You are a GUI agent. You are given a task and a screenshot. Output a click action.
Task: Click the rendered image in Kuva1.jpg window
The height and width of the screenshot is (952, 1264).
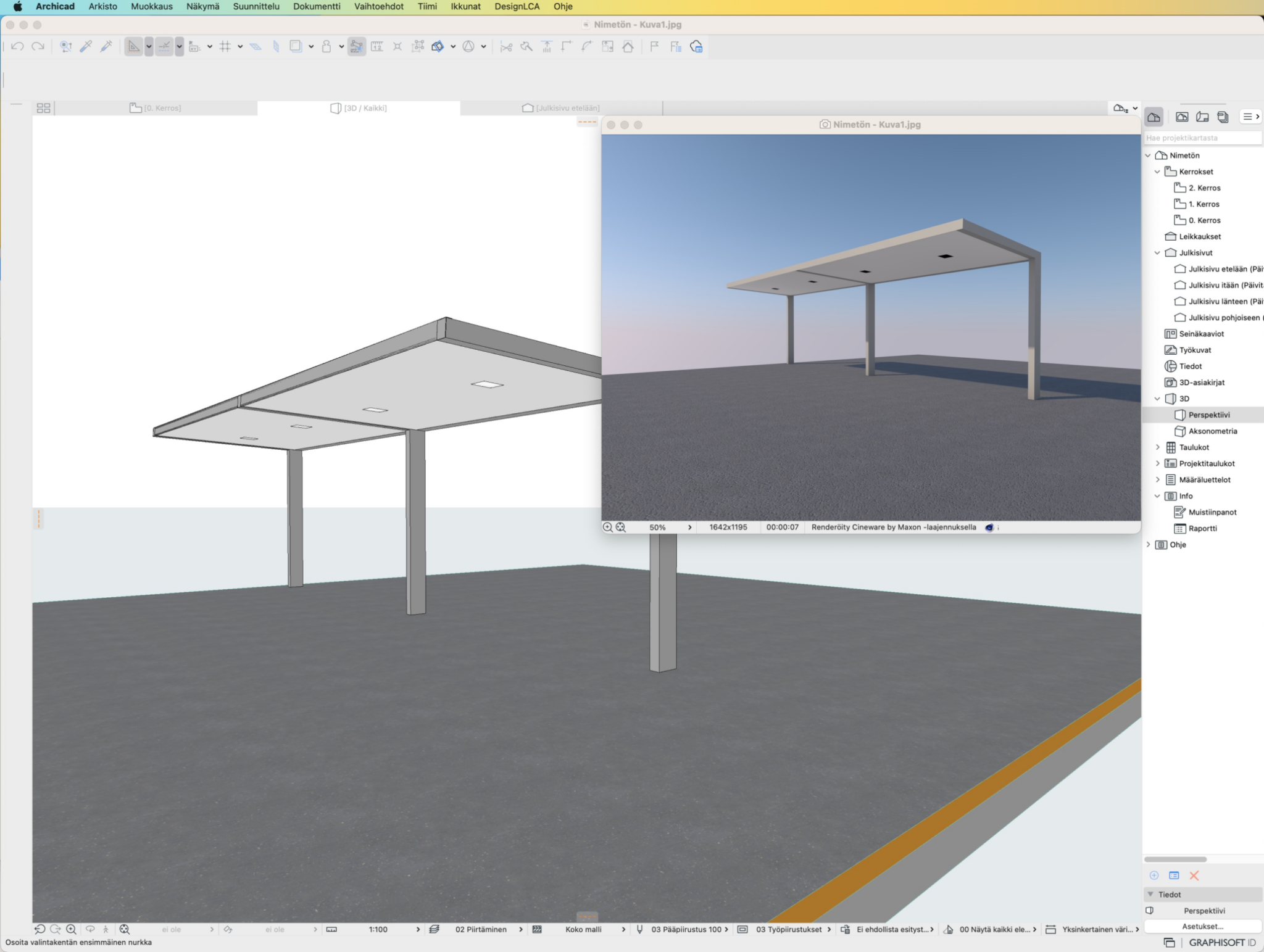[871, 328]
